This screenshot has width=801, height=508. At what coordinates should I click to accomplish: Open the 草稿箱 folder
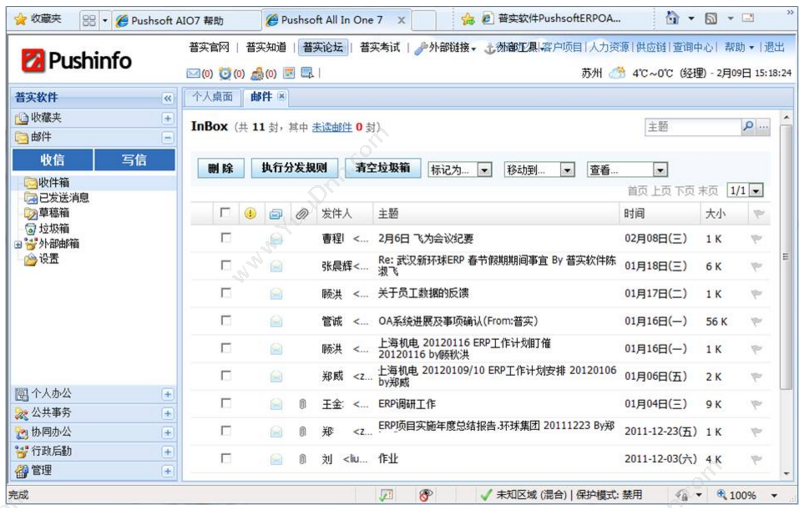[54, 213]
